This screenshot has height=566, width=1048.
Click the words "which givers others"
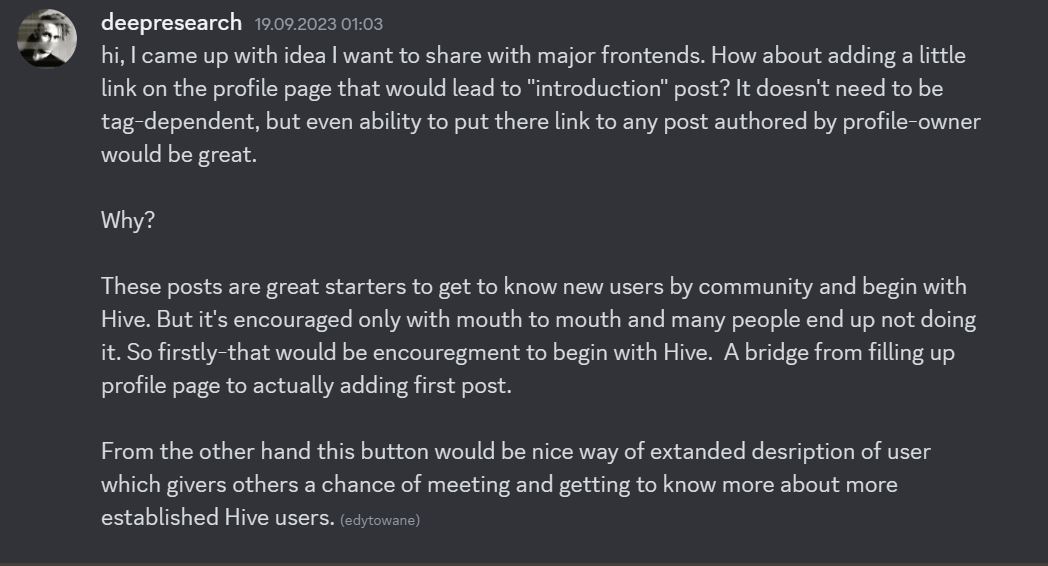(200, 484)
